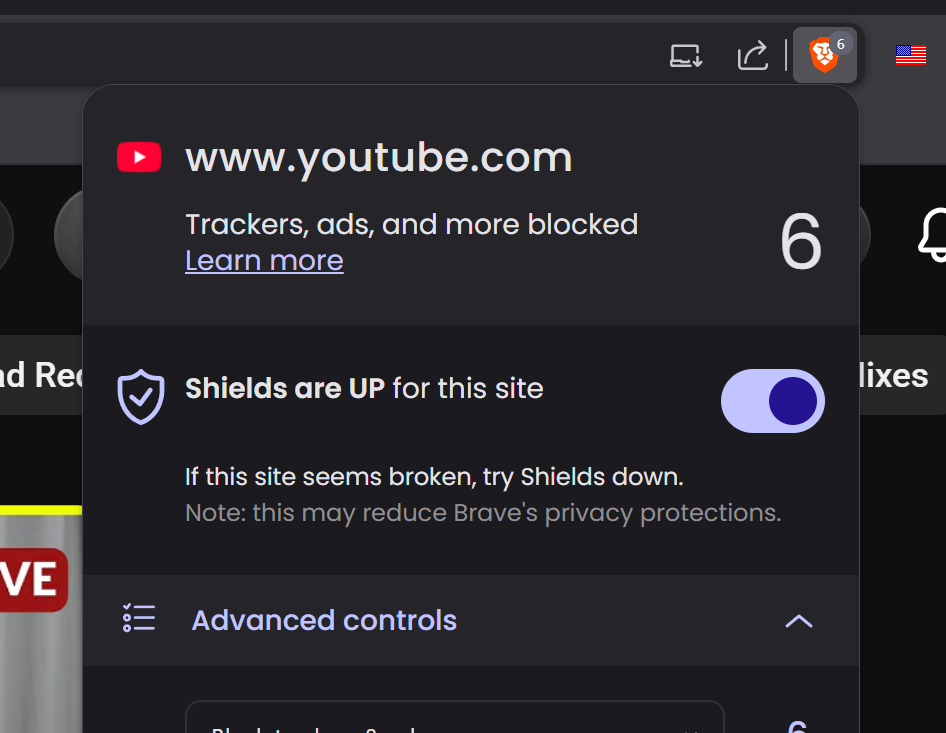946x733 pixels.
Task: Open the LIVE video thumbnail
Action: pyautogui.click(x=40, y=620)
